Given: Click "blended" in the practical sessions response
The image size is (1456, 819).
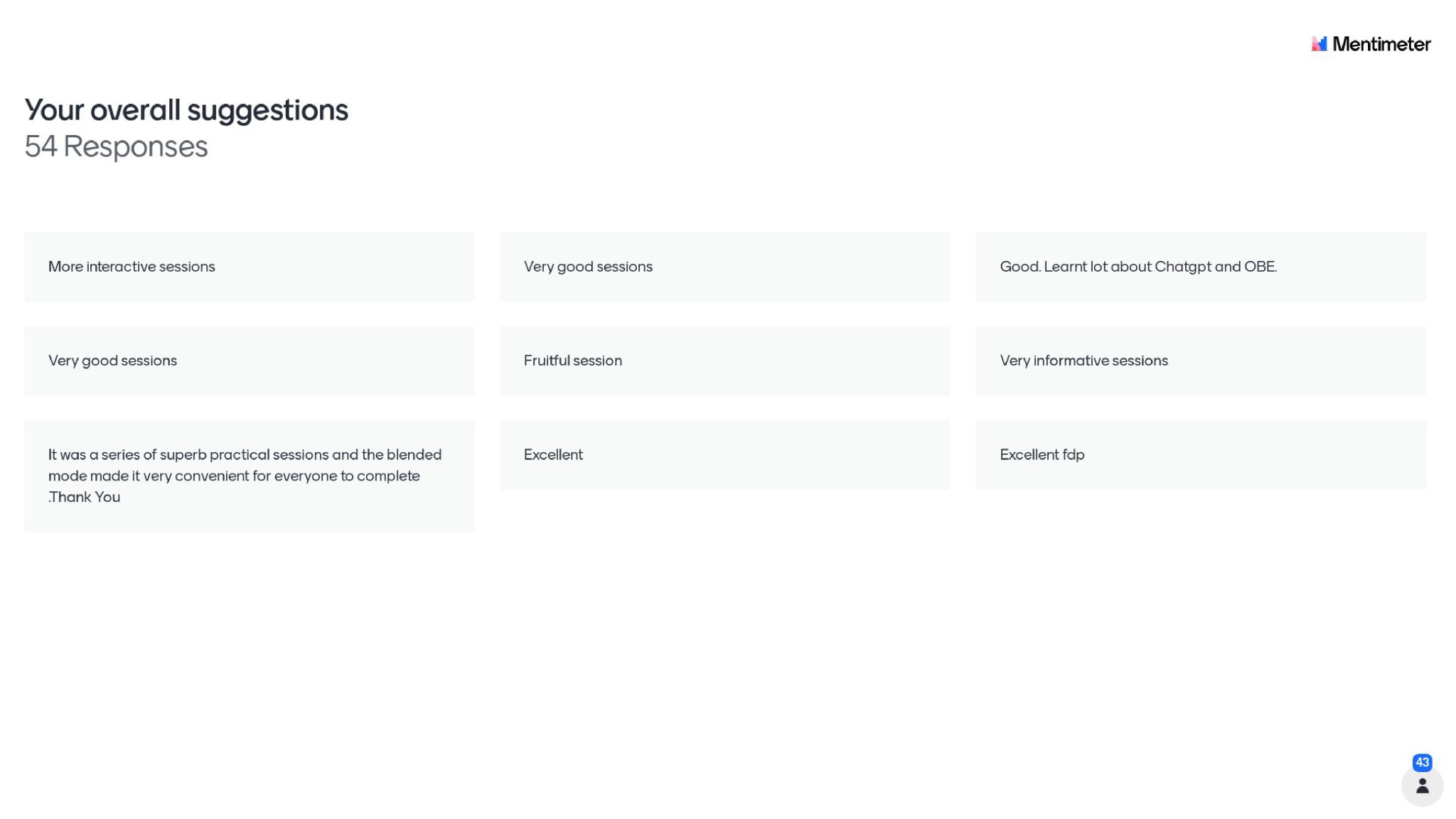Looking at the screenshot, I should pos(414,454).
